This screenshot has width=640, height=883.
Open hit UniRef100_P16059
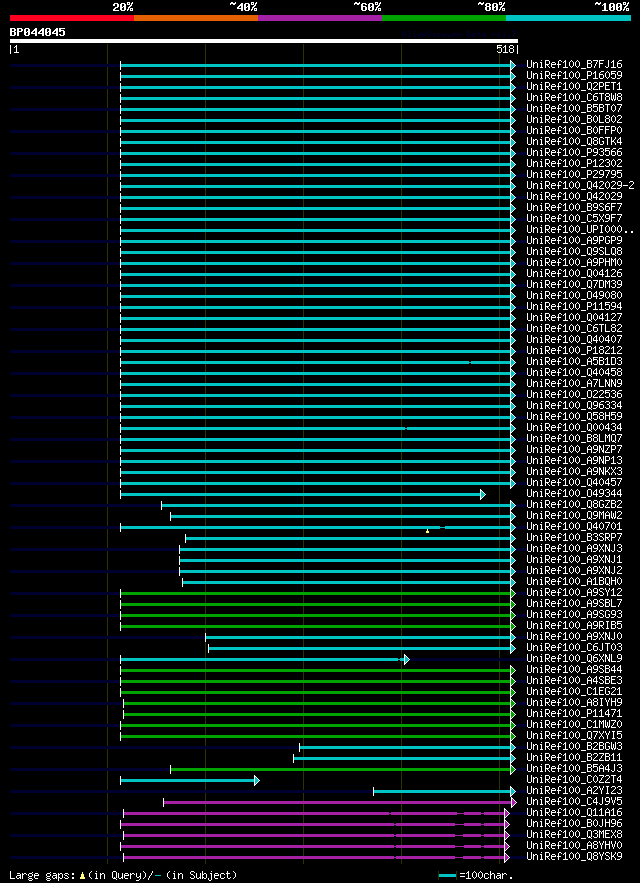coord(574,75)
